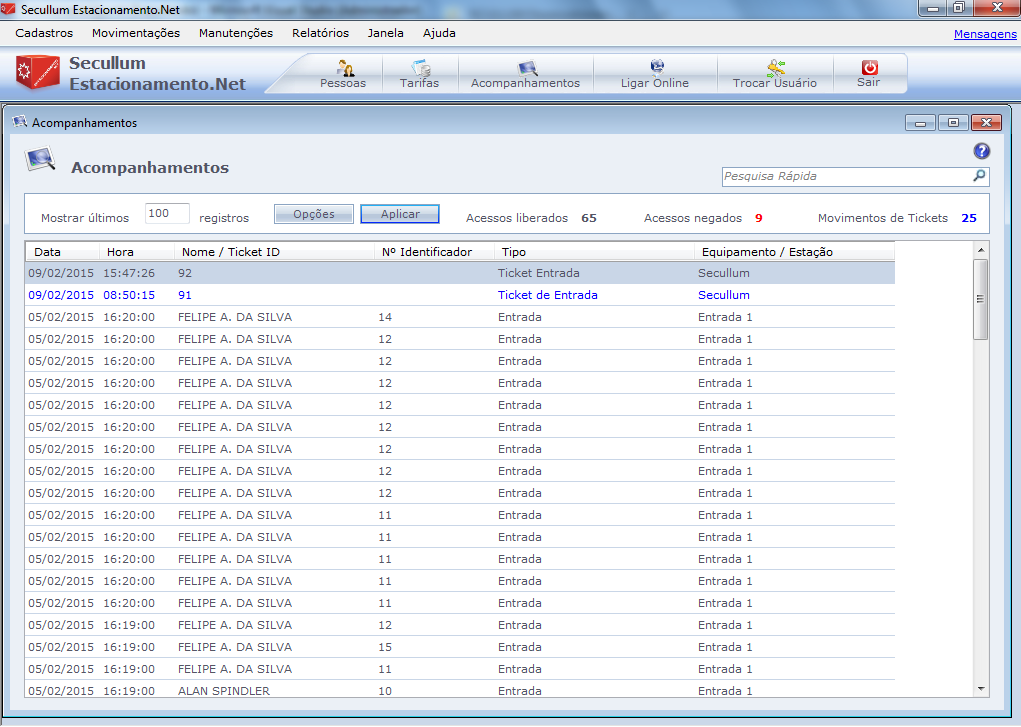Viewport: 1021px width, 727px height.
Task: Click the Movimentos de Tickets count 25
Action: click(x=969, y=218)
